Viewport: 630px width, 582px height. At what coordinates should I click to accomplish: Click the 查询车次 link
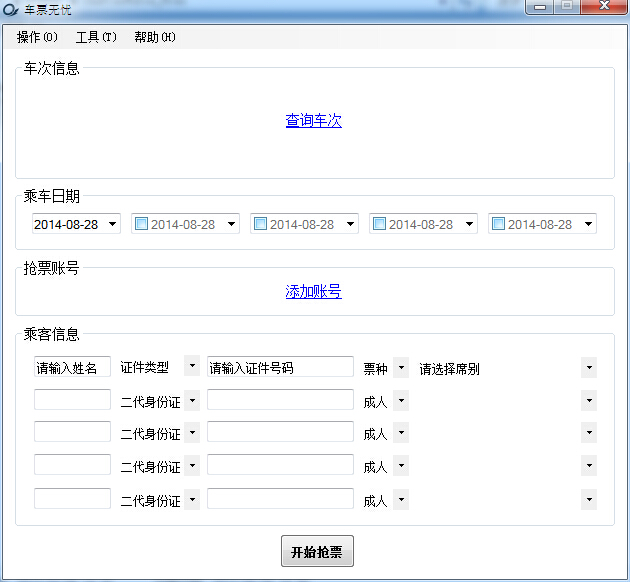(x=313, y=120)
